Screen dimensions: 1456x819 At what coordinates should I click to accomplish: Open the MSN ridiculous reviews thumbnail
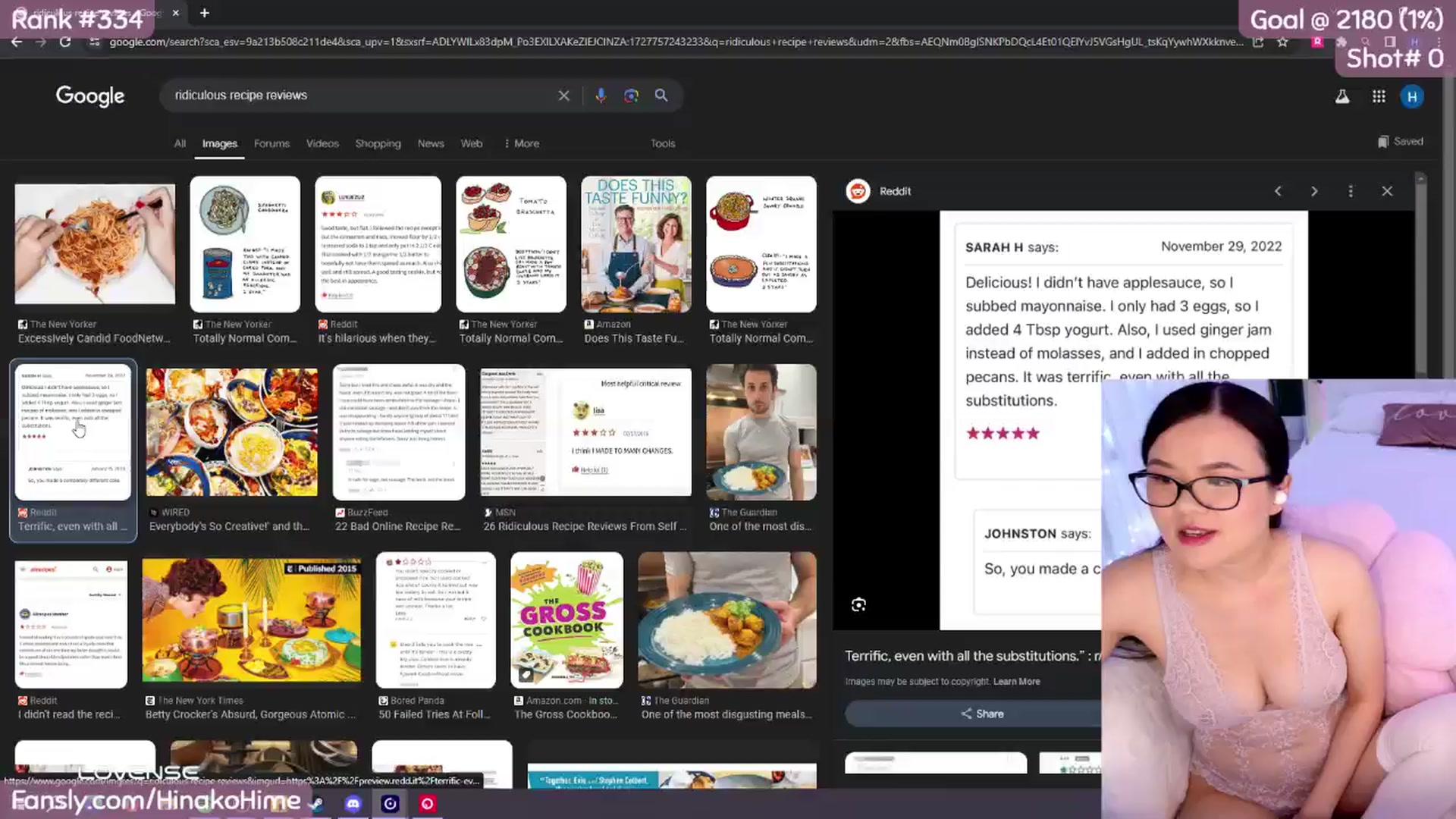coord(585,432)
